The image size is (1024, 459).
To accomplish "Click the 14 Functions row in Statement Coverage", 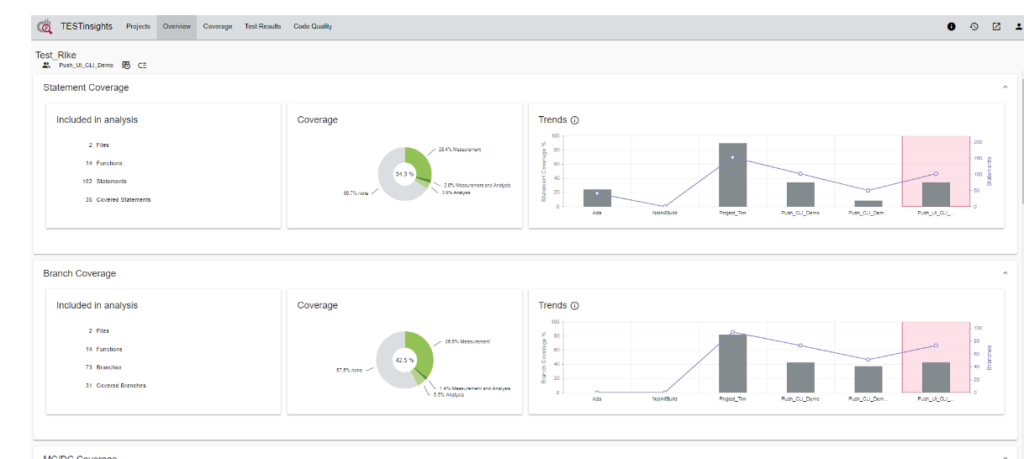I will click(x=103, y=163).
